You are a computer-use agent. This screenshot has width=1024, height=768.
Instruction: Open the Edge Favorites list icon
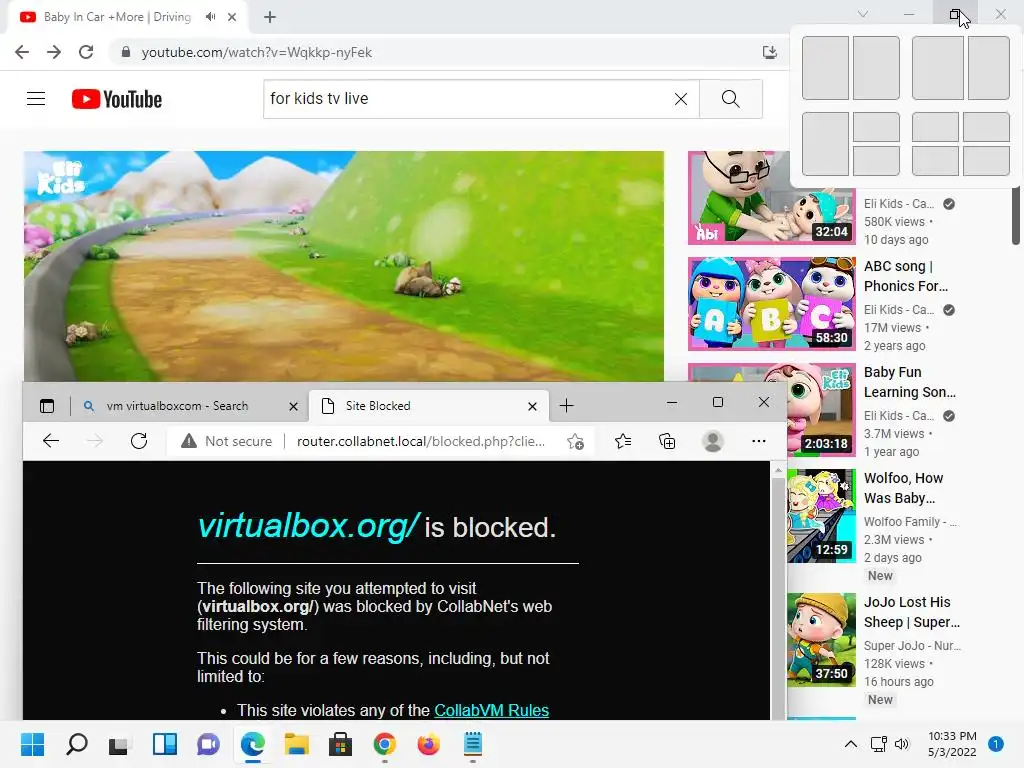pyautogui.click(x=623, y=441)
